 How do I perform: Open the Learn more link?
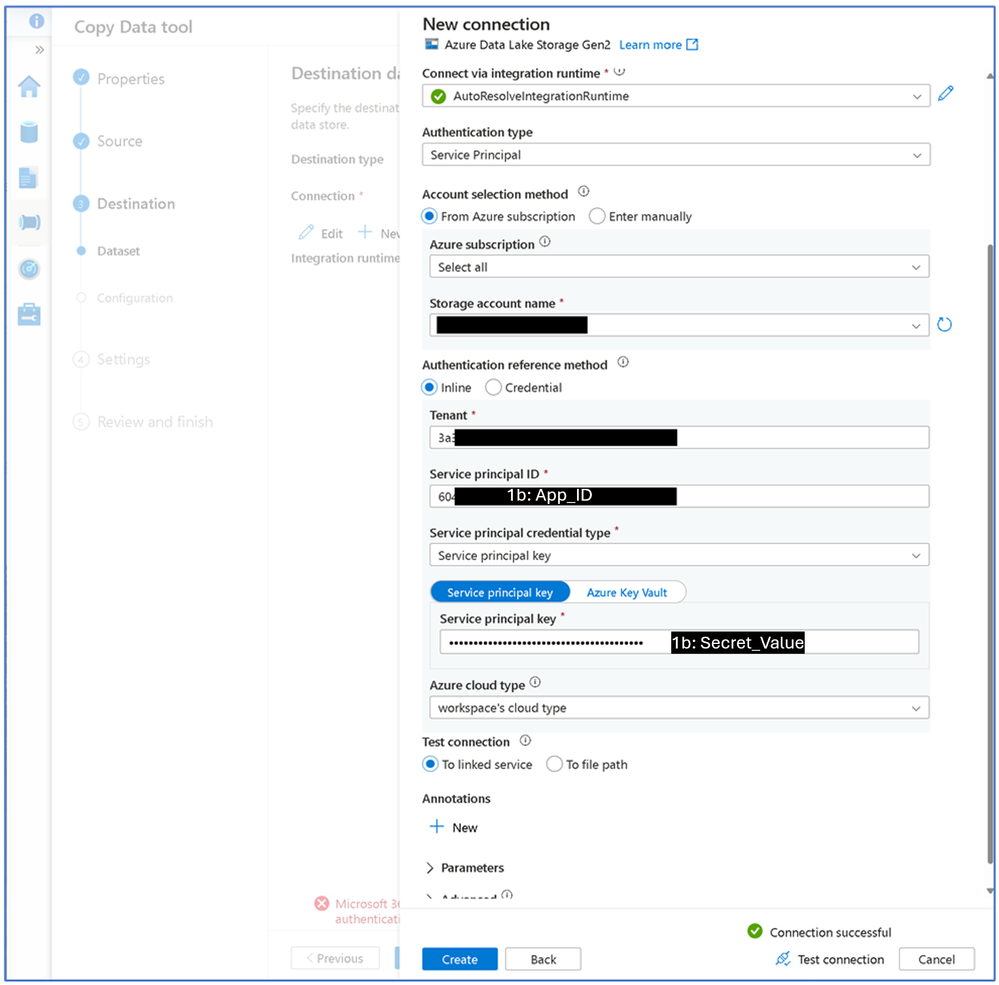659,45
